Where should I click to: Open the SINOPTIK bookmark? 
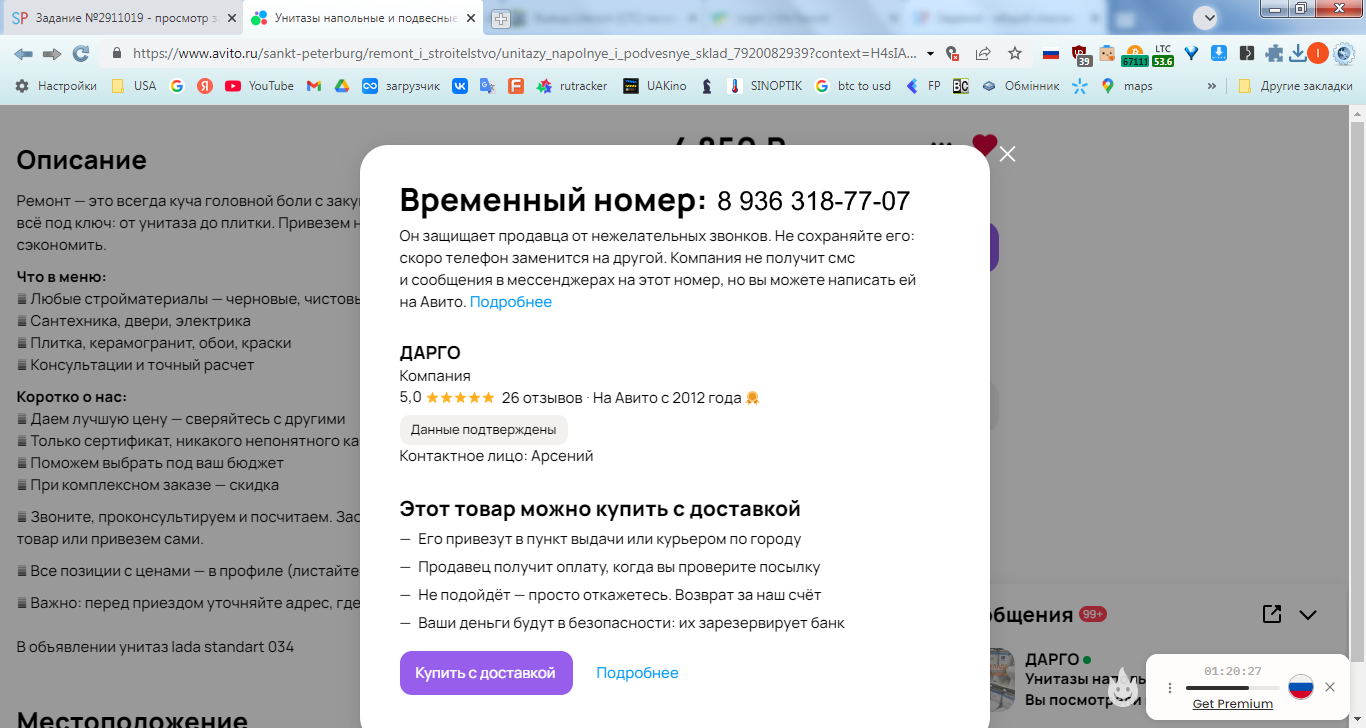pos(766,86)
